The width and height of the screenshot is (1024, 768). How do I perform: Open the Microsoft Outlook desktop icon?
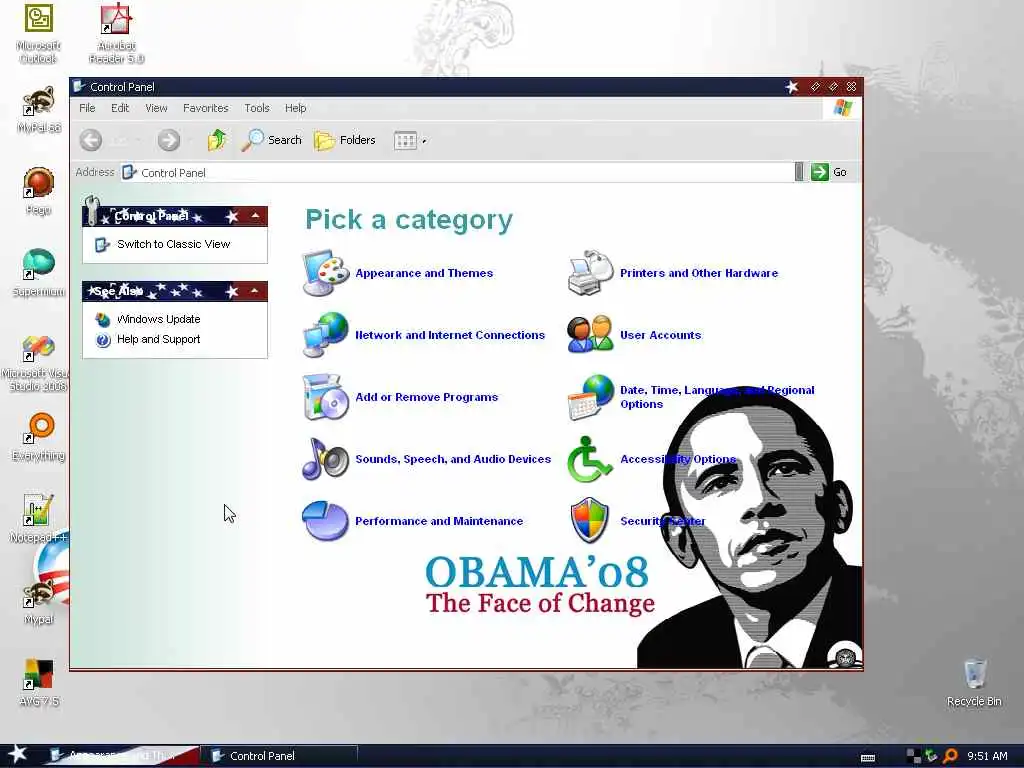(x=39, y=34)
